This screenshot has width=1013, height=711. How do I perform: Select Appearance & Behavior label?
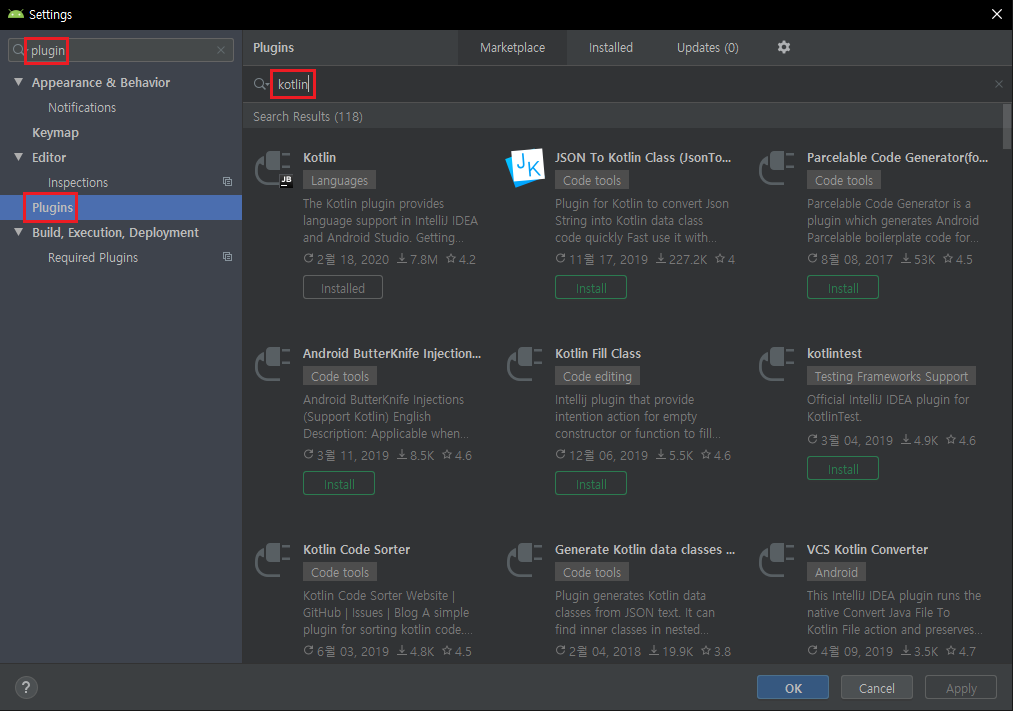pos(101,82)
